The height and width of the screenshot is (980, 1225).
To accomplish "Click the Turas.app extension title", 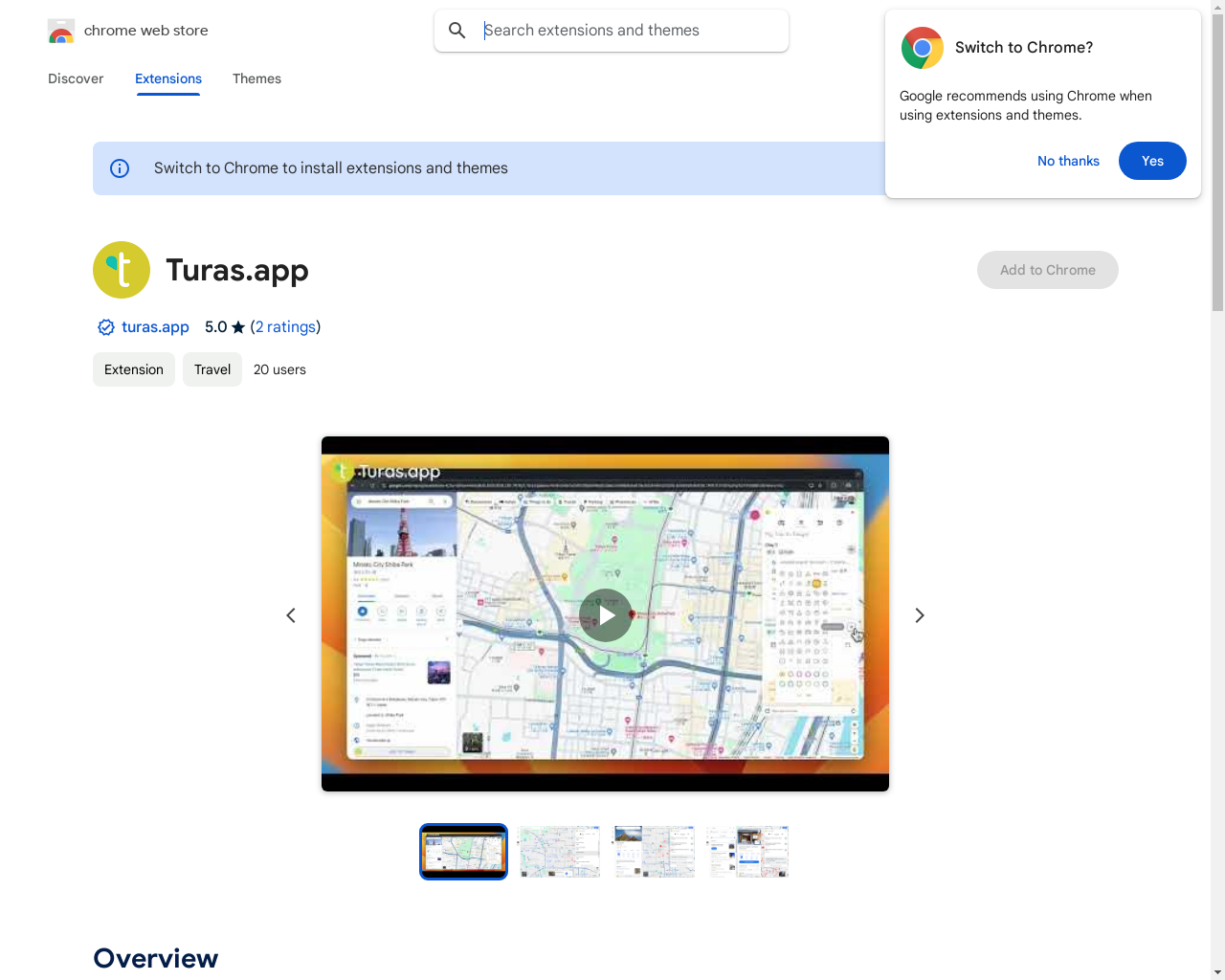I will click(237, 271).
